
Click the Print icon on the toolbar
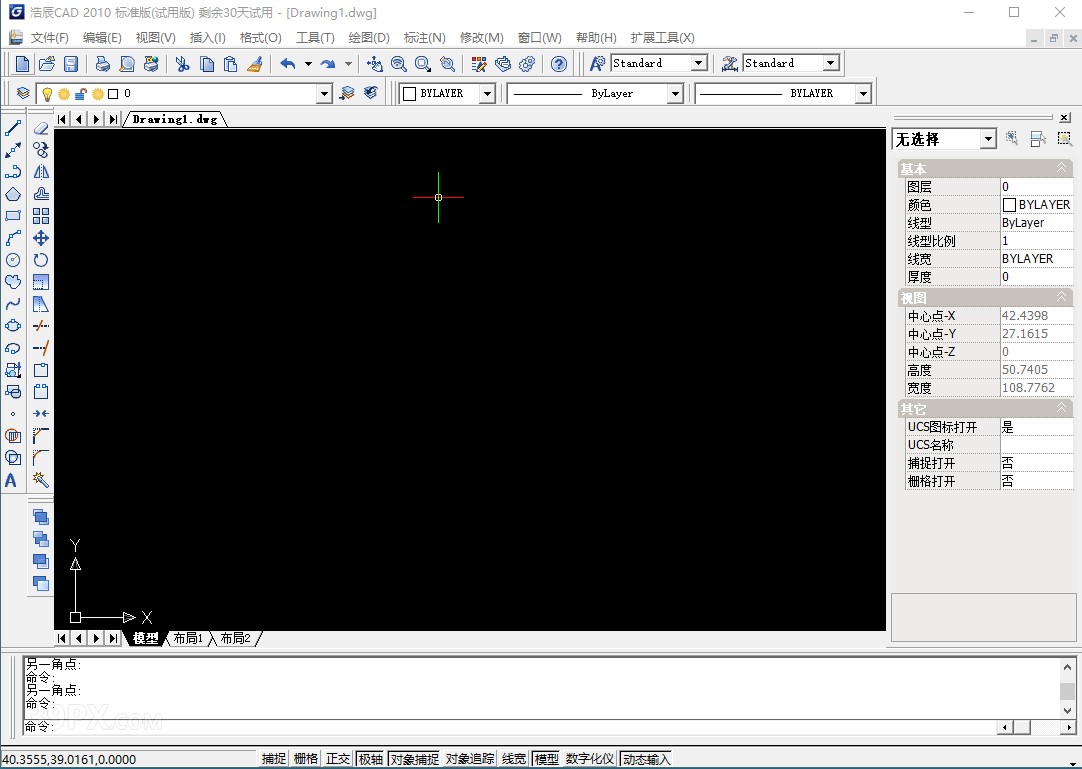pos(102,63)
